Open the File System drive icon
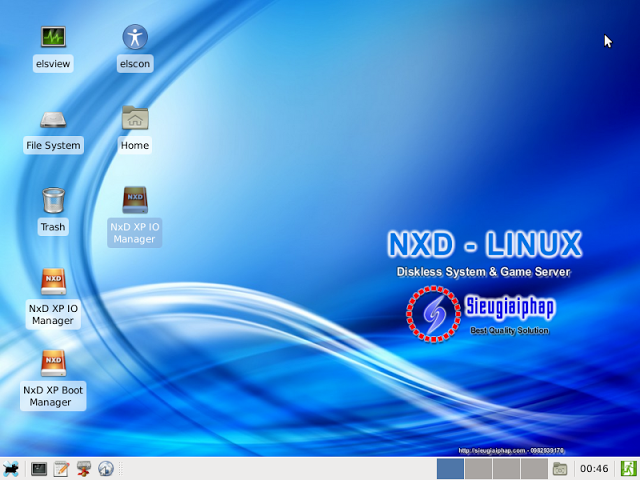640x480 pixels. pos(53,120)
